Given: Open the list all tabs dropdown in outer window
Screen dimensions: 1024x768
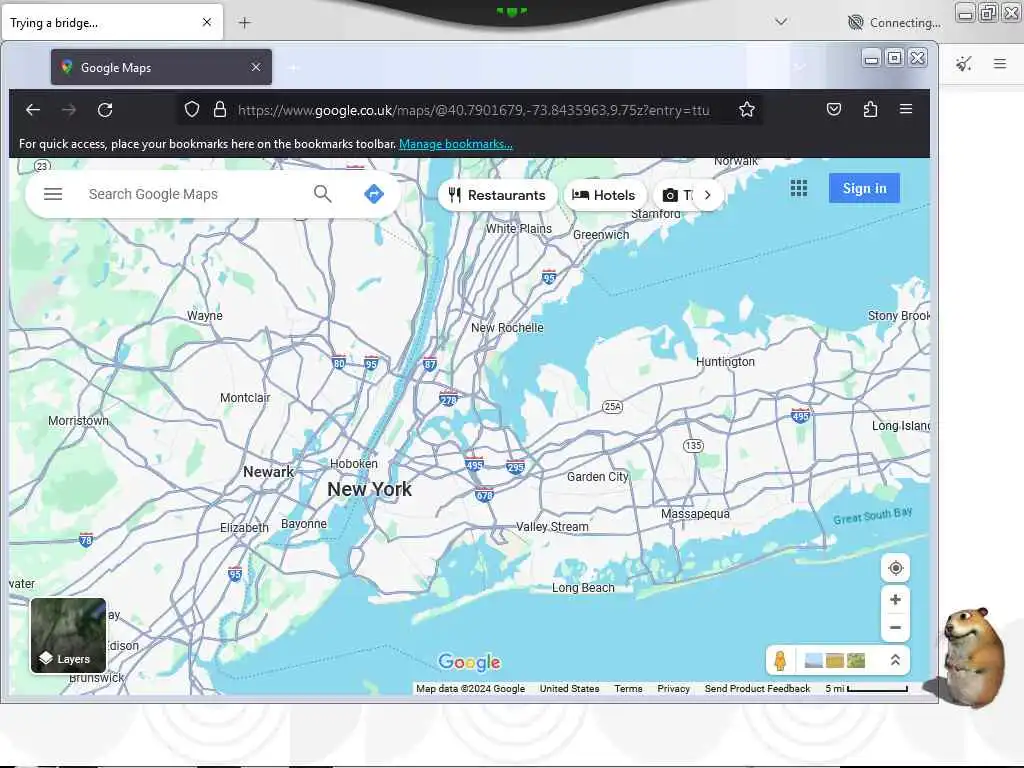Looking at the screenshot, I should coord(780,22).
